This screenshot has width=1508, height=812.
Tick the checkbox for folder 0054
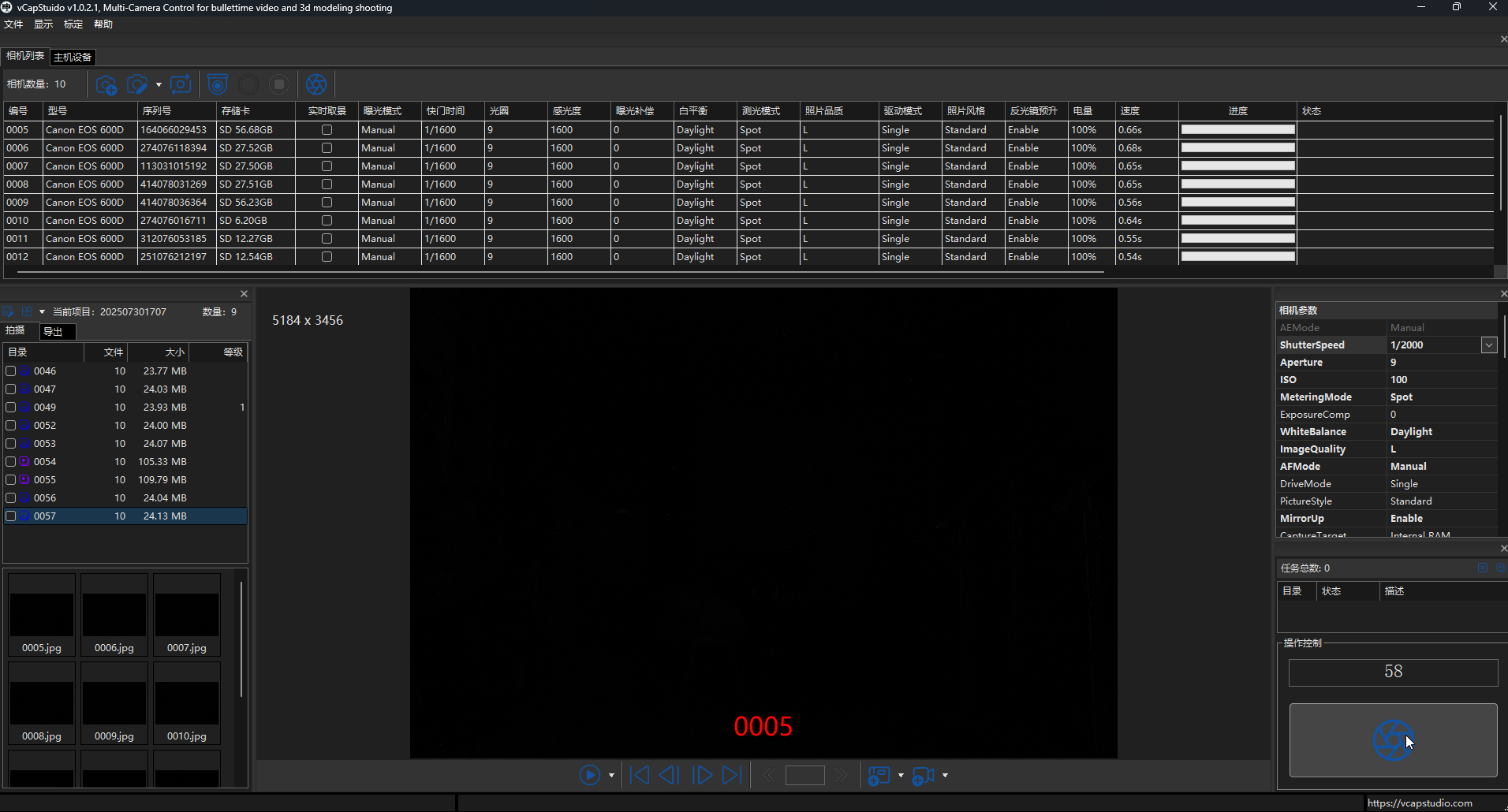11,462
